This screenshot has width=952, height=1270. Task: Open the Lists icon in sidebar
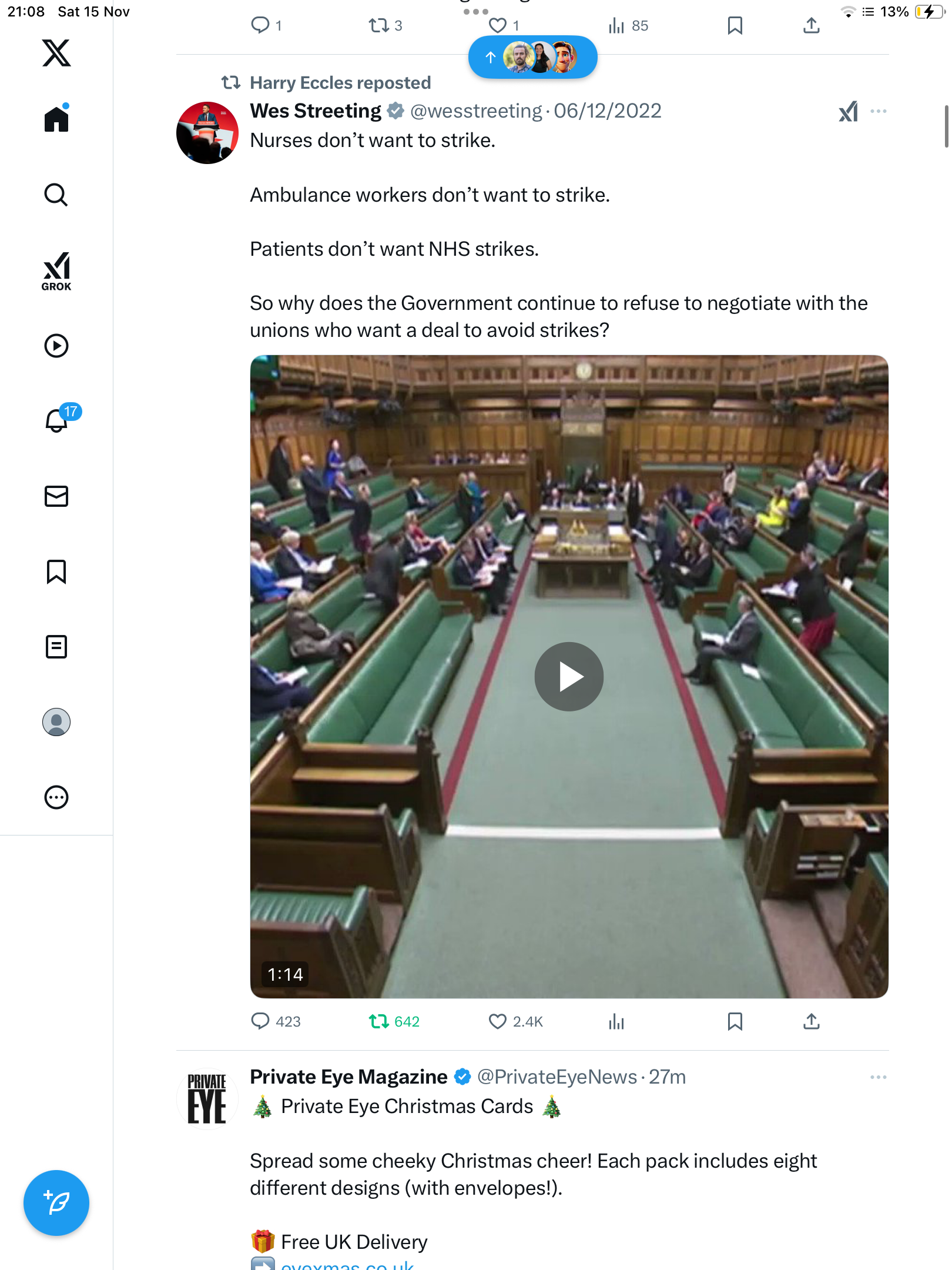56,647
